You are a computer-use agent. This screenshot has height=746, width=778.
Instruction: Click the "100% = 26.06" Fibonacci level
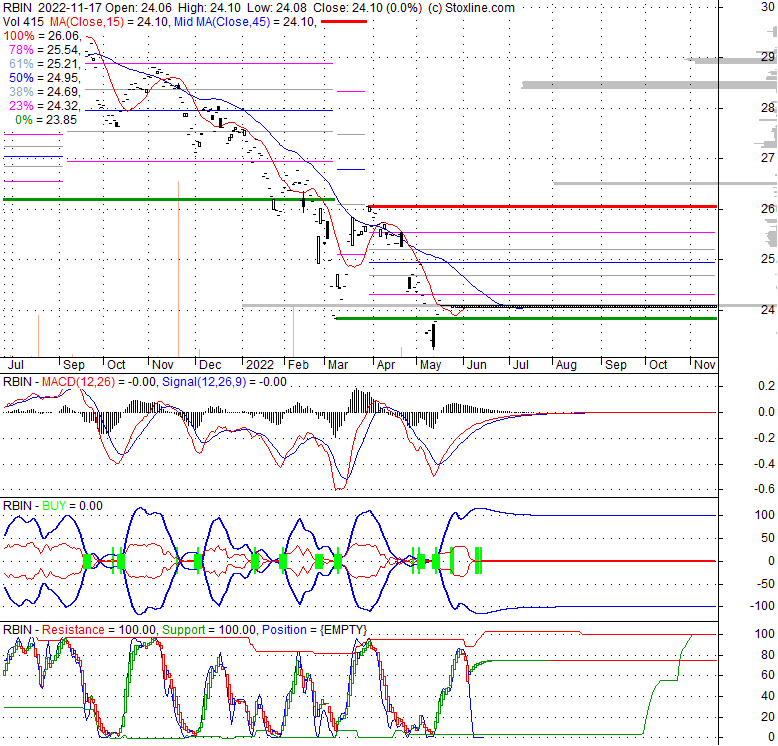click(x=42, y=36)
